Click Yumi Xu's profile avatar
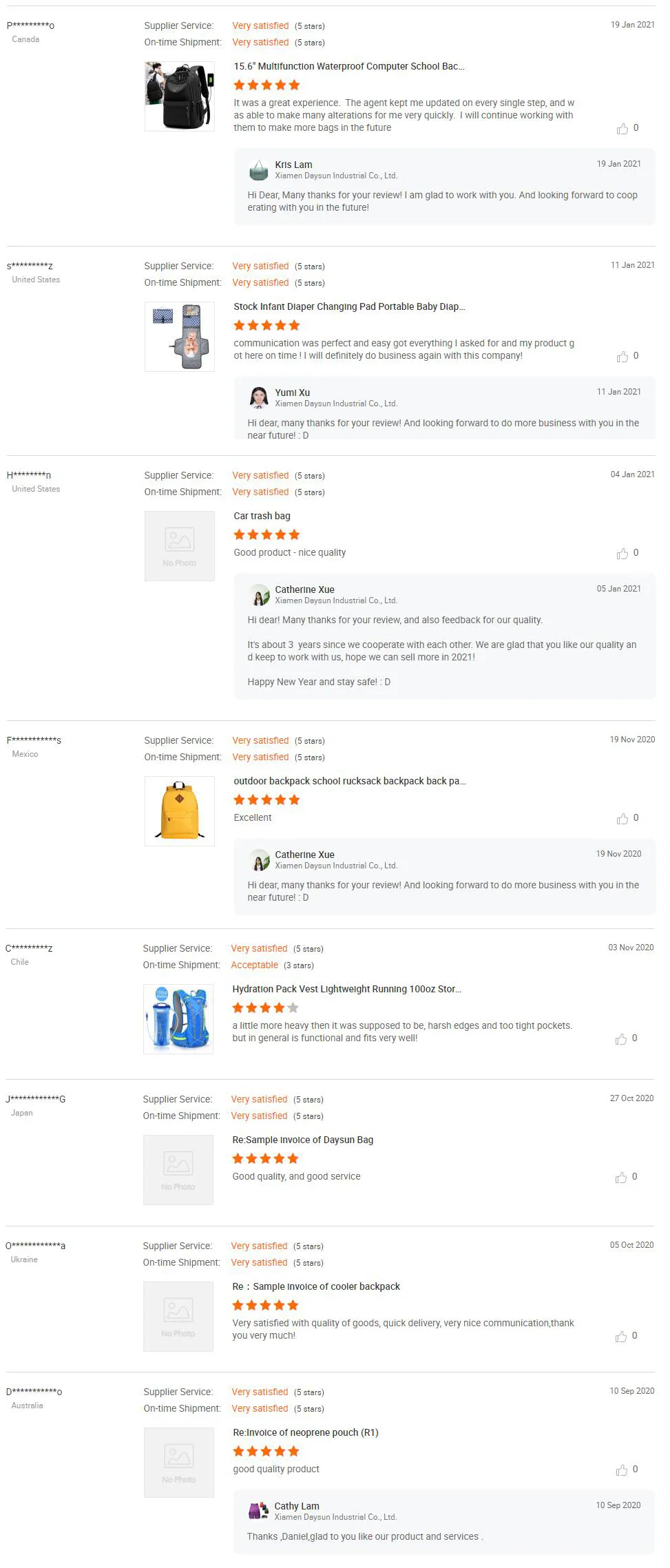 click(258, 397)
